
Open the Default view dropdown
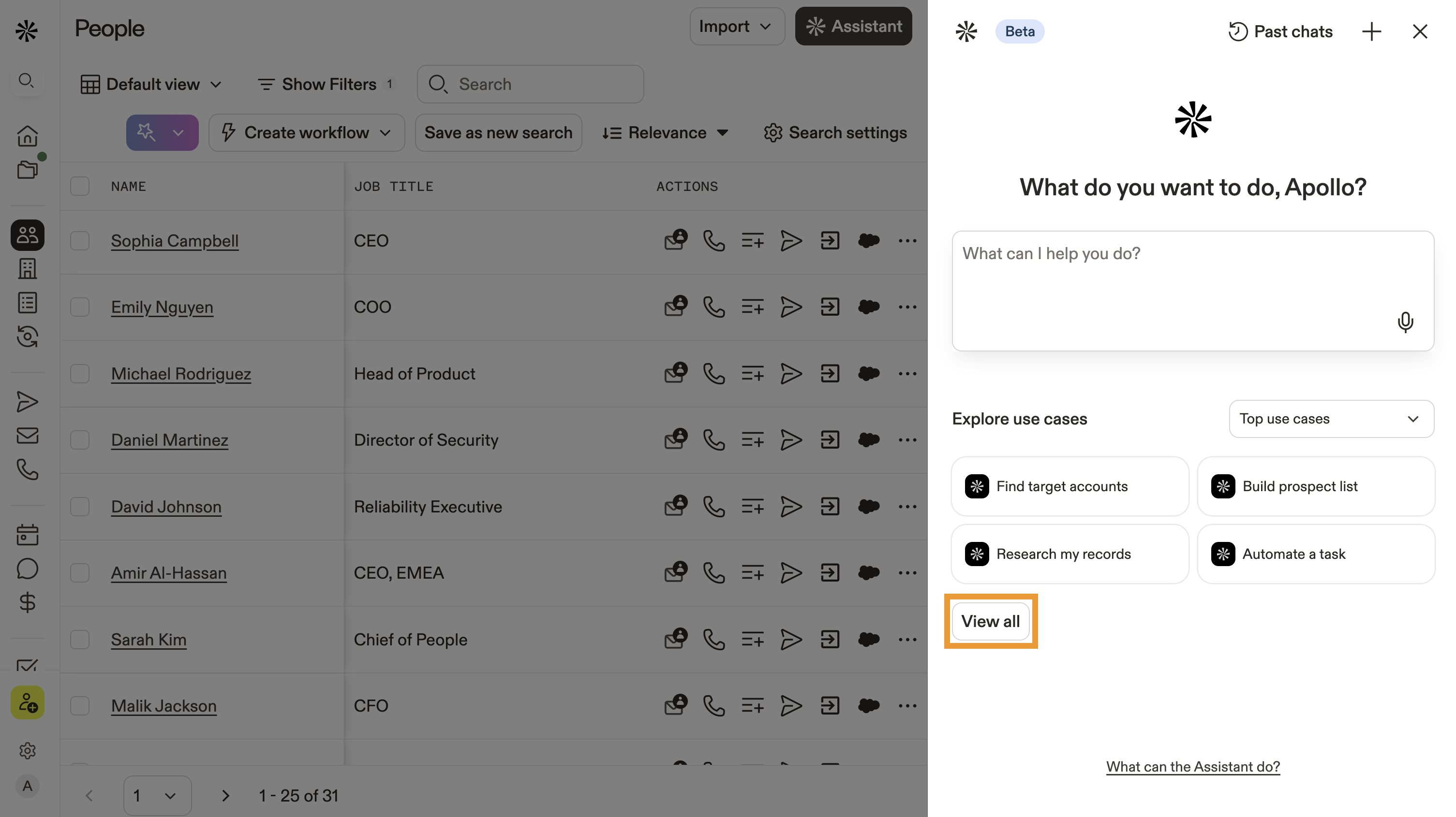[x=151, y=84]
